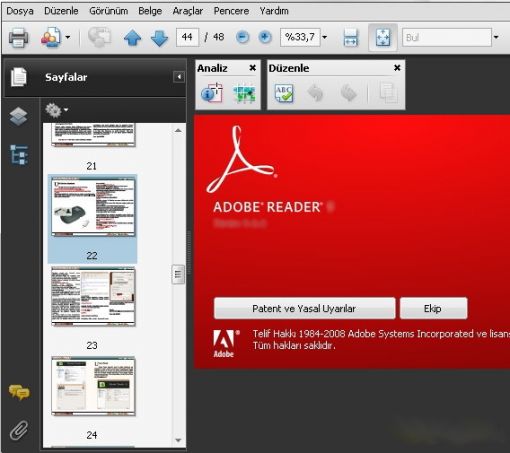Screen dimensions: 510x453
Task: Zoom in with the plus button
Action: (x=265, y=37)
